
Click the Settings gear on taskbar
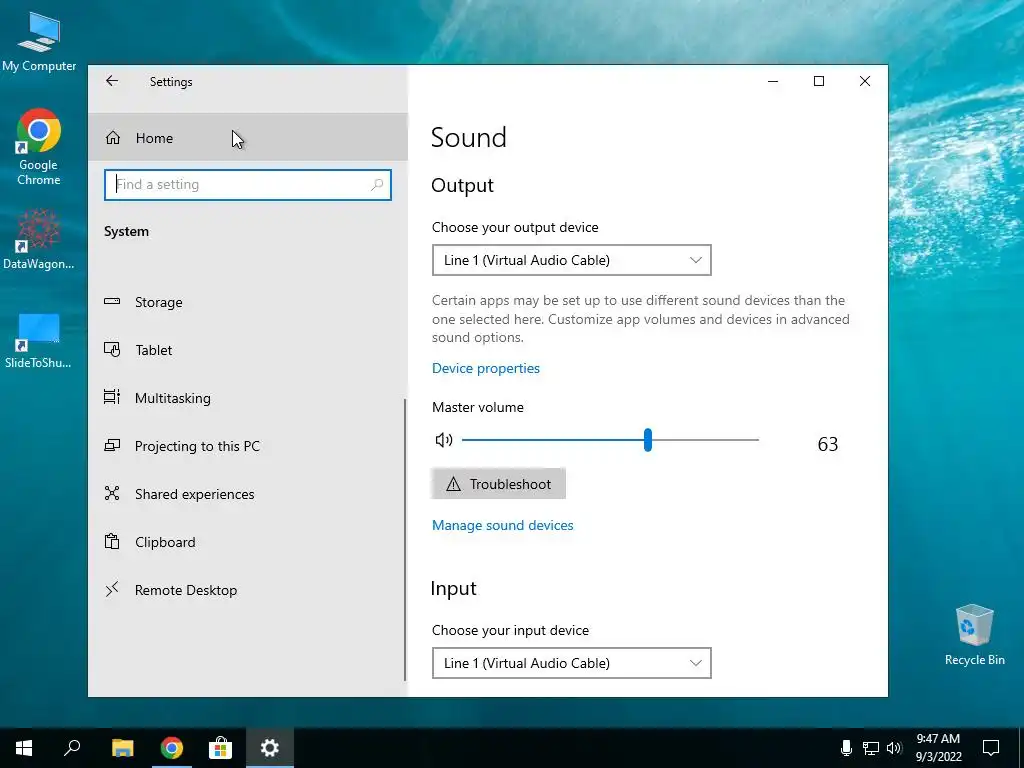tap(270, 748)
